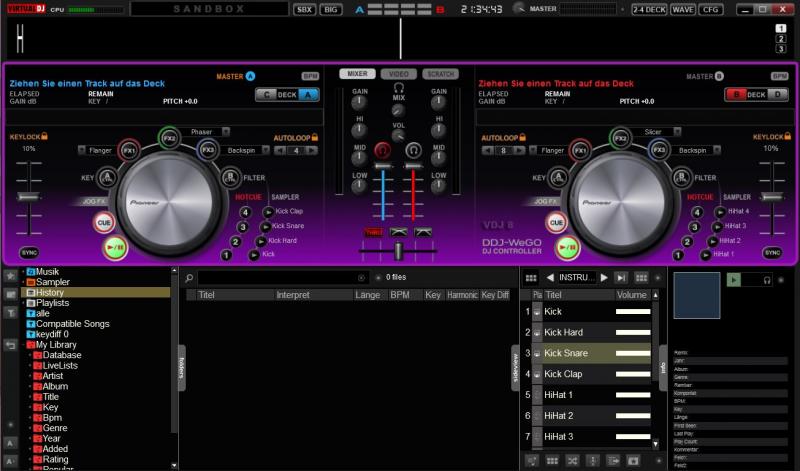800x471 pixels.
Task: Click left deck pitch fader
Action: click(x=29, y=196)
